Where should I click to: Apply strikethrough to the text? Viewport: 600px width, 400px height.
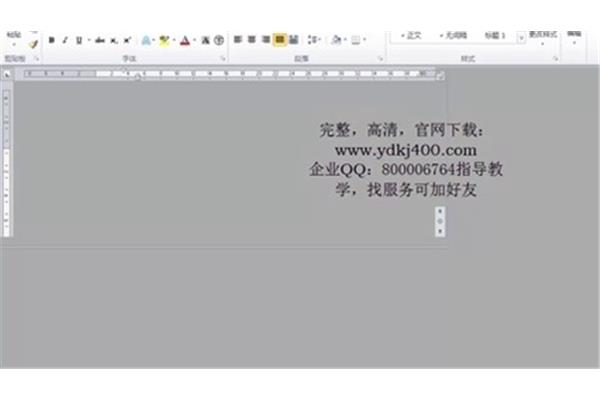click(100, 40)
